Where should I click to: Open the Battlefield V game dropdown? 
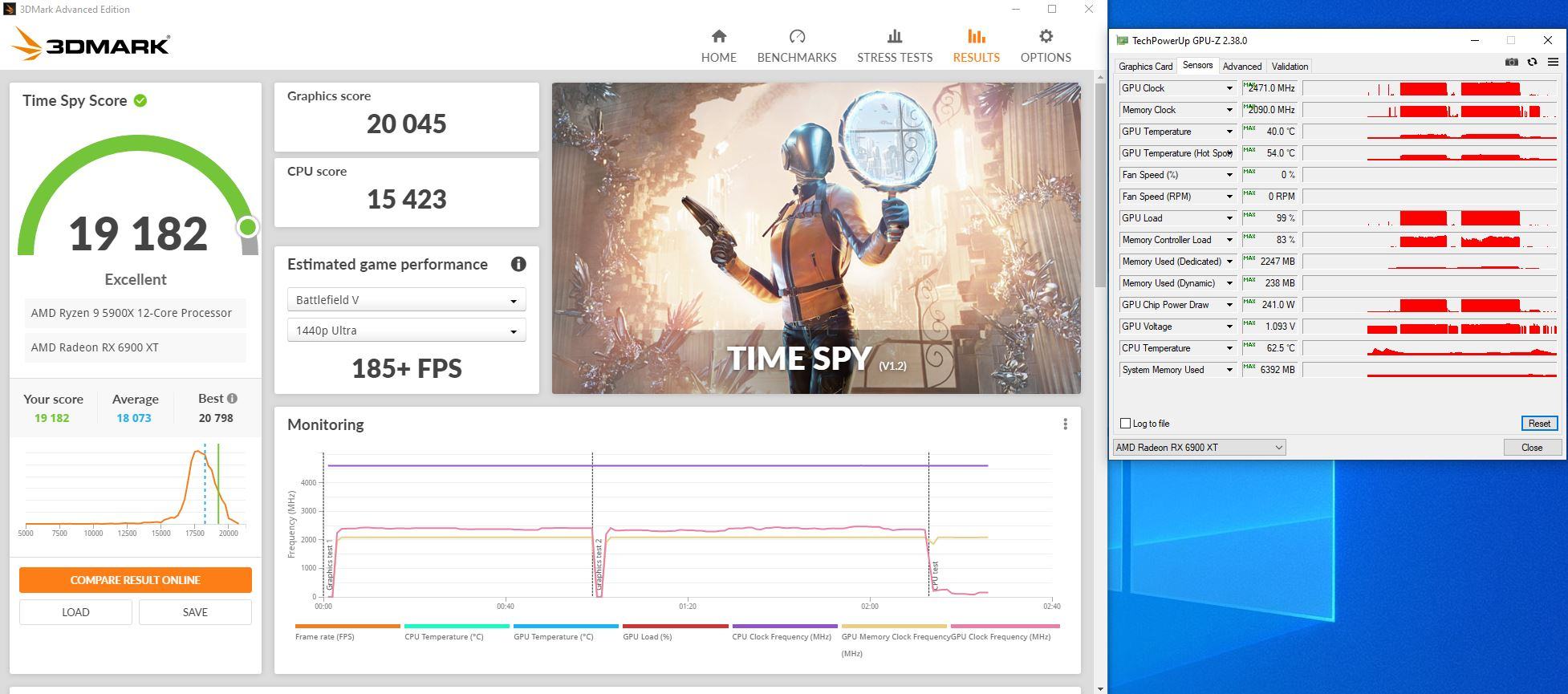(406, 300)
